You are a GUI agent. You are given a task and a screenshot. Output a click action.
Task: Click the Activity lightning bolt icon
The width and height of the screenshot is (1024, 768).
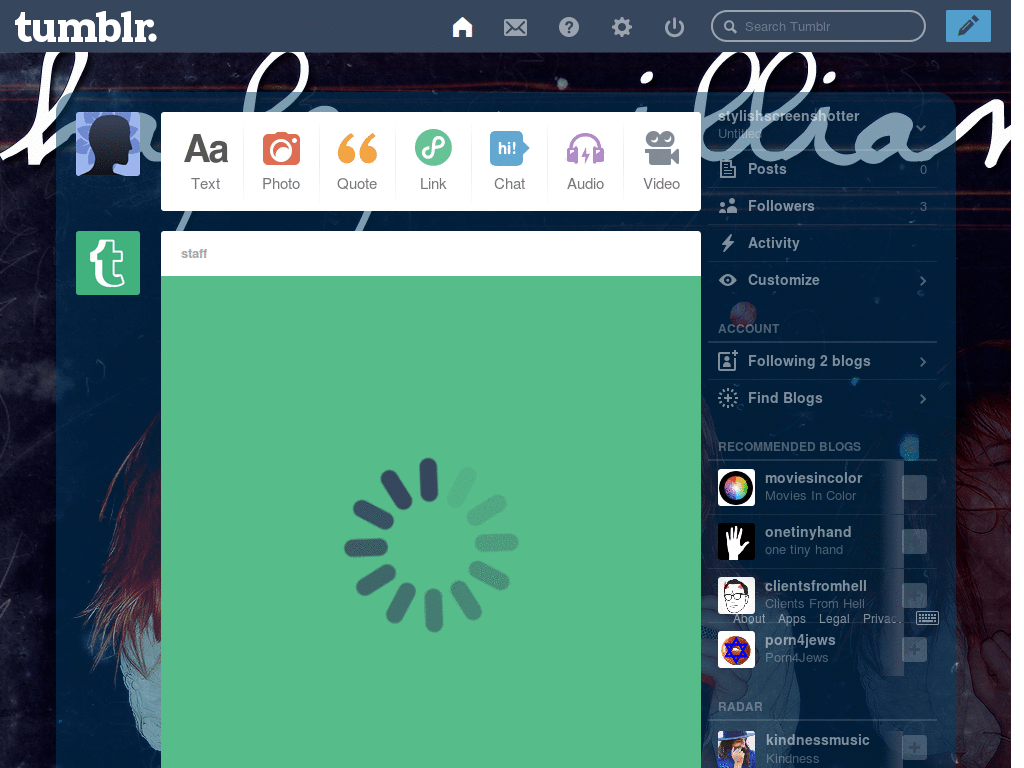pyautogui.click(x=728, y=243)
